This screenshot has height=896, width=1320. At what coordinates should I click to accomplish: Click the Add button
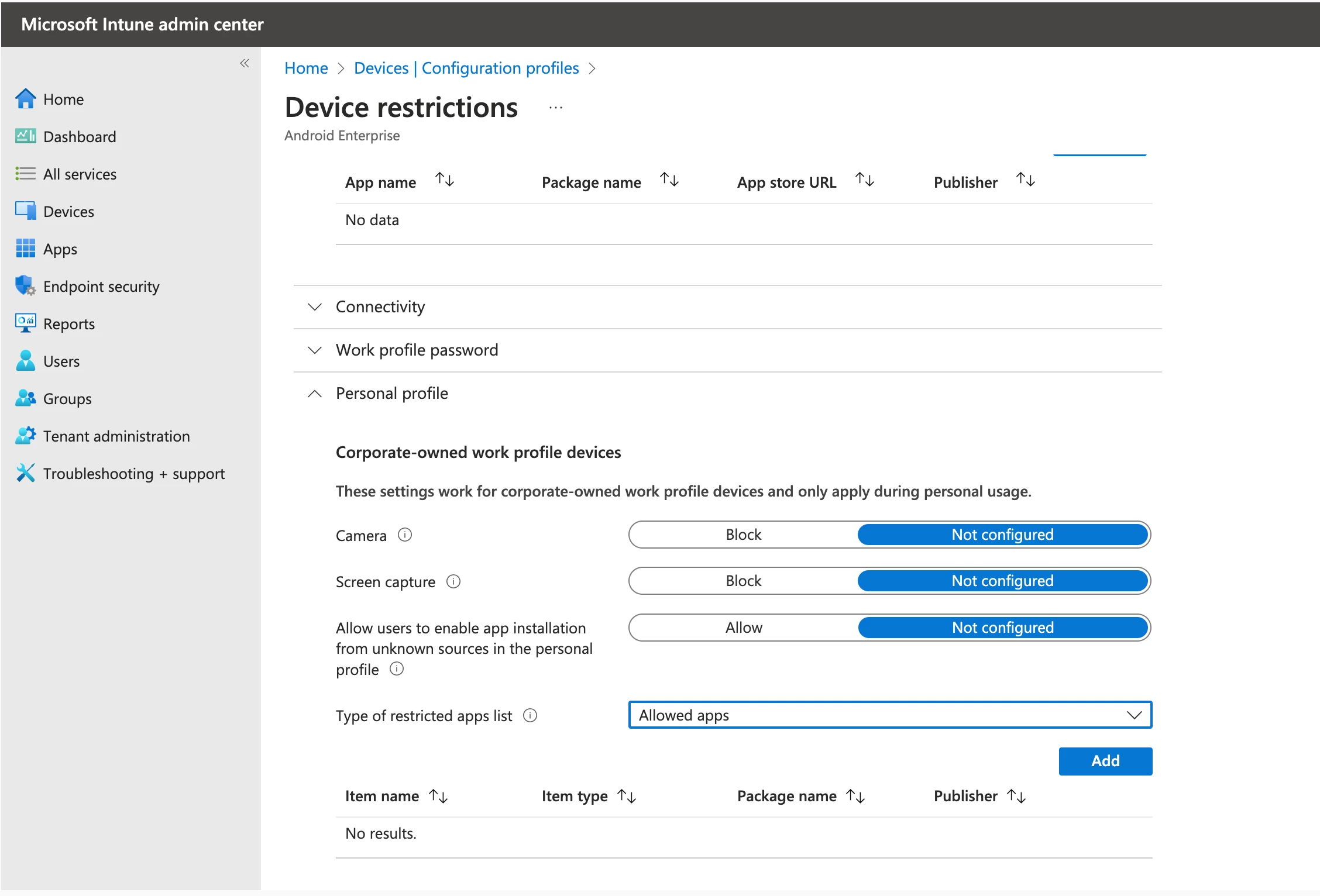pos(1105,761)
